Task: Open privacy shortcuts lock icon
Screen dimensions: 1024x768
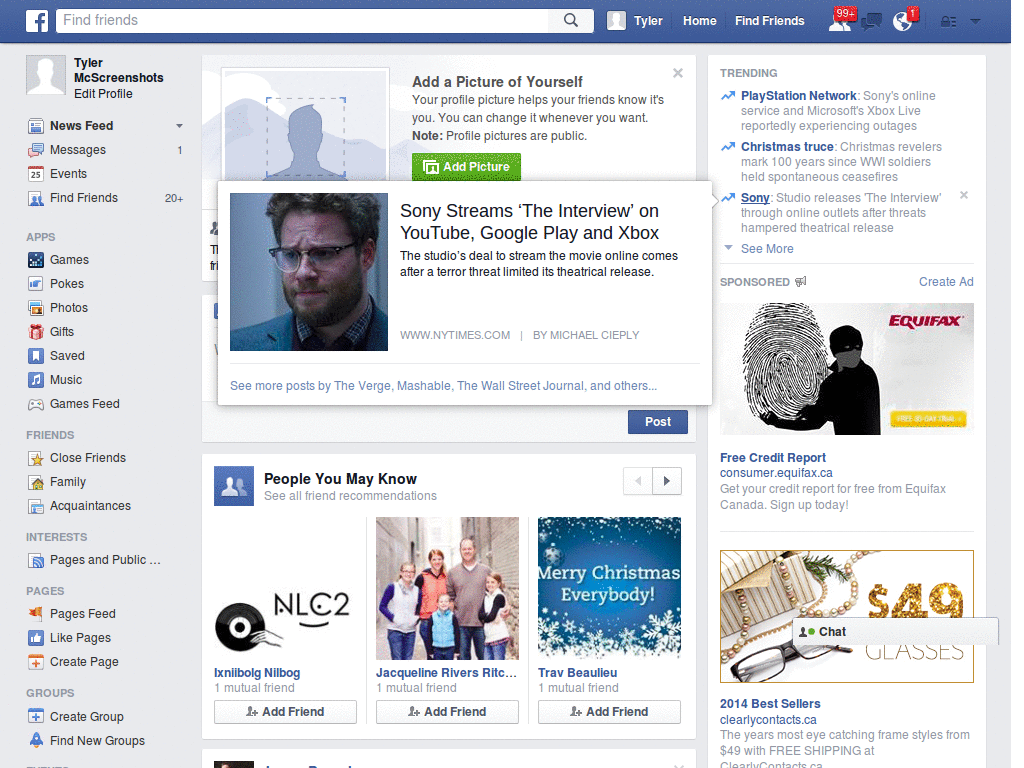Action: [948, 22]
